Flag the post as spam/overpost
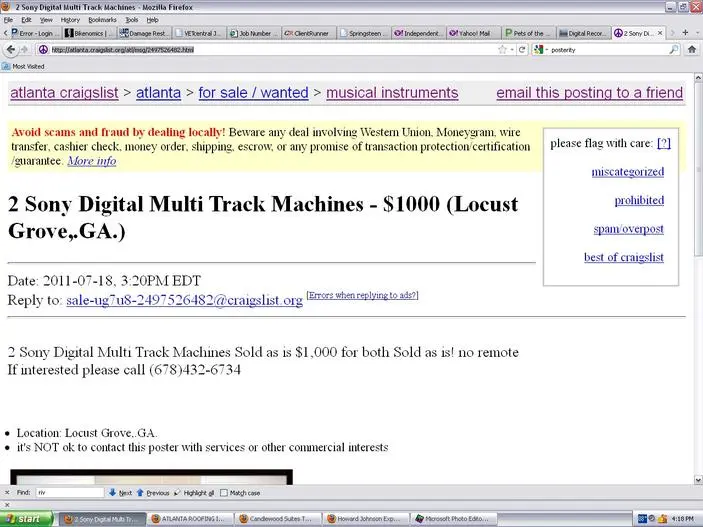703x527 pixels. point(629,229)
